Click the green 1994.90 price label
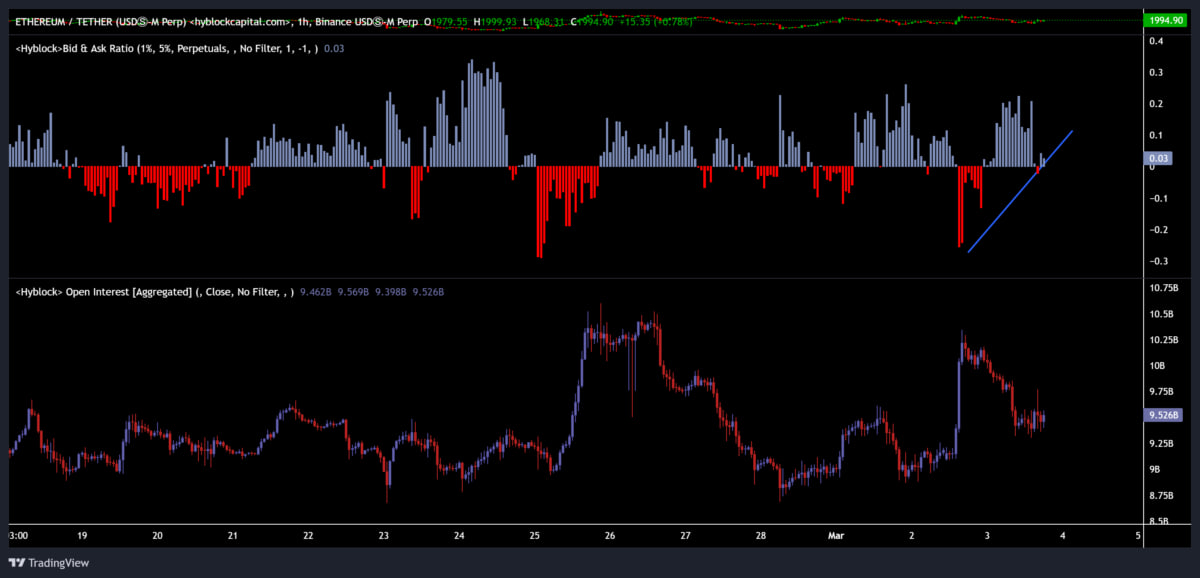This screenshot has width=1200, height=578. click(x=1159, y=20)
